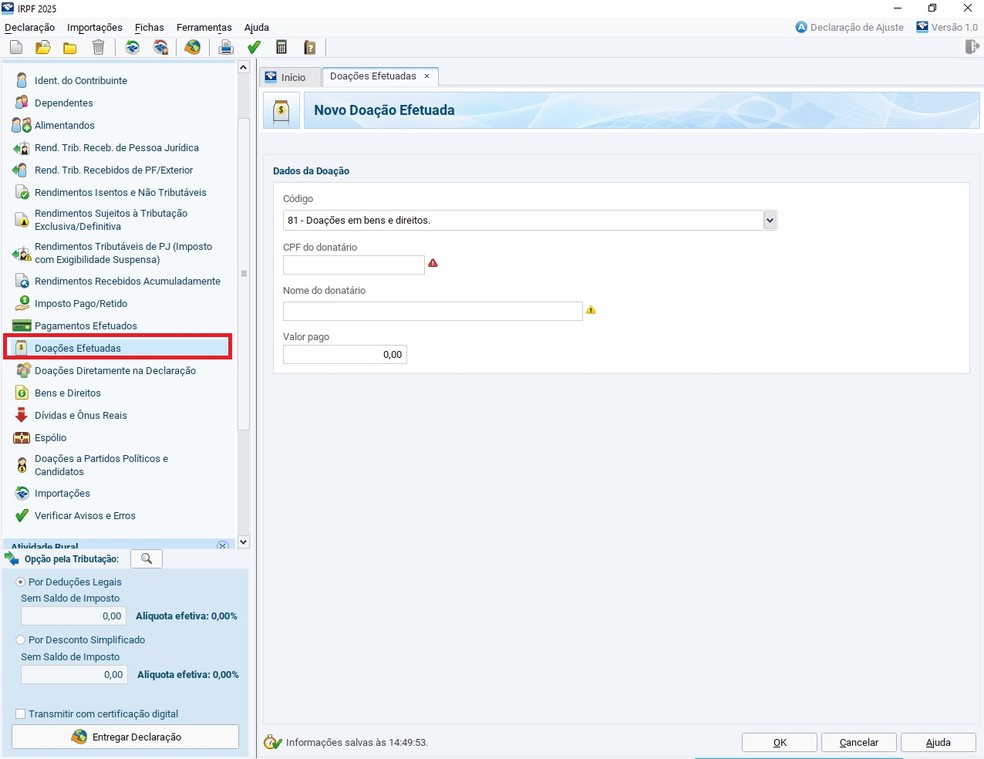Select Por Deduções Legais radio option
Image resolution: width=984 pixels, height=759 pixels.
[21, 582]
